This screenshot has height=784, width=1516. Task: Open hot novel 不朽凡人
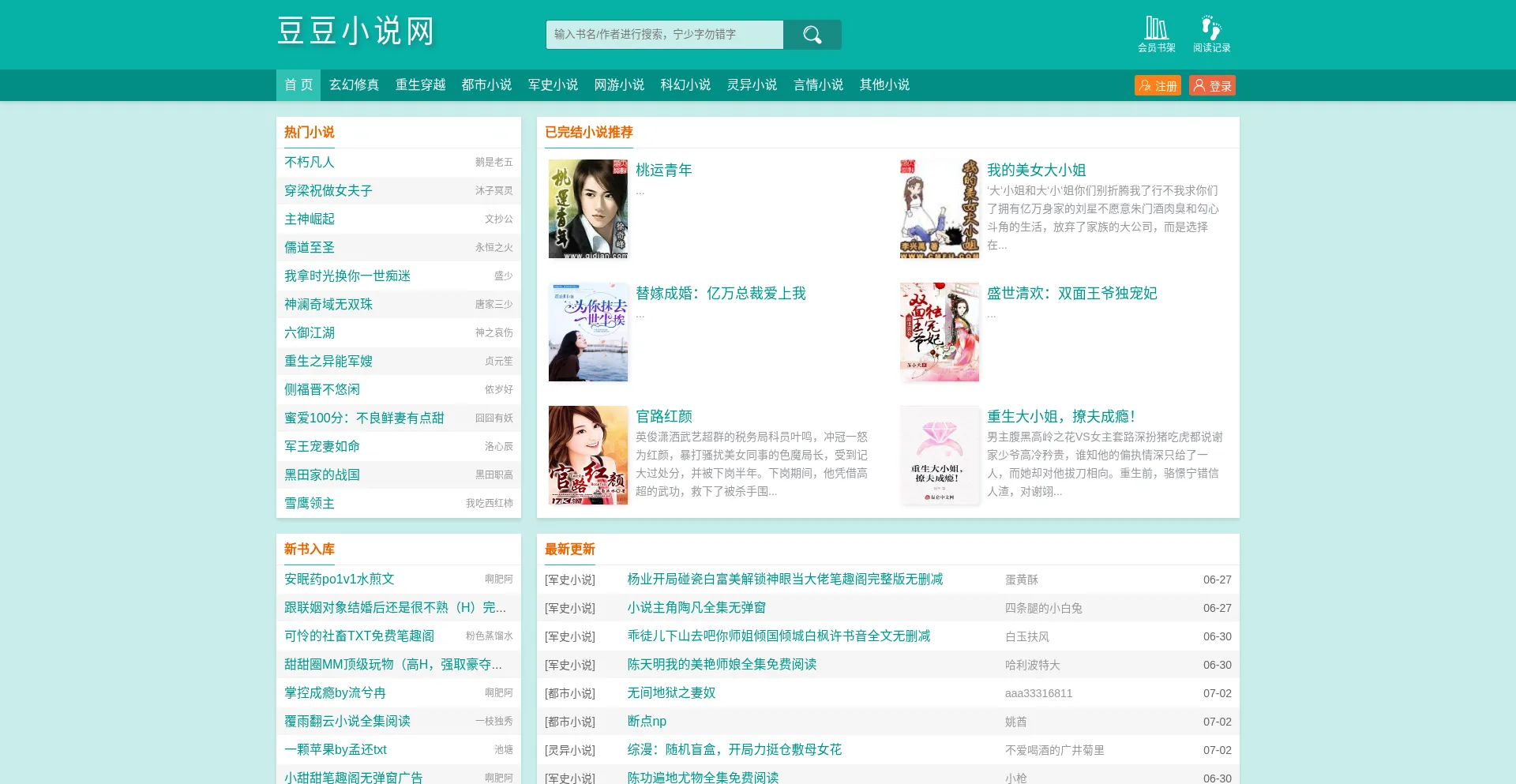pos(310,162)
